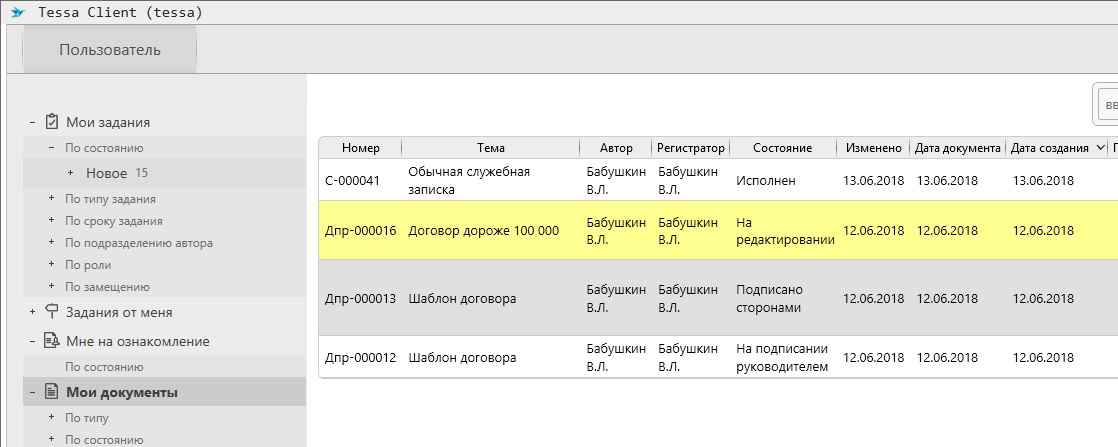The height and width of the screenshot is (447, 1118).
Task: Sort table by the Номер column header
Action: tap(360, 148)
